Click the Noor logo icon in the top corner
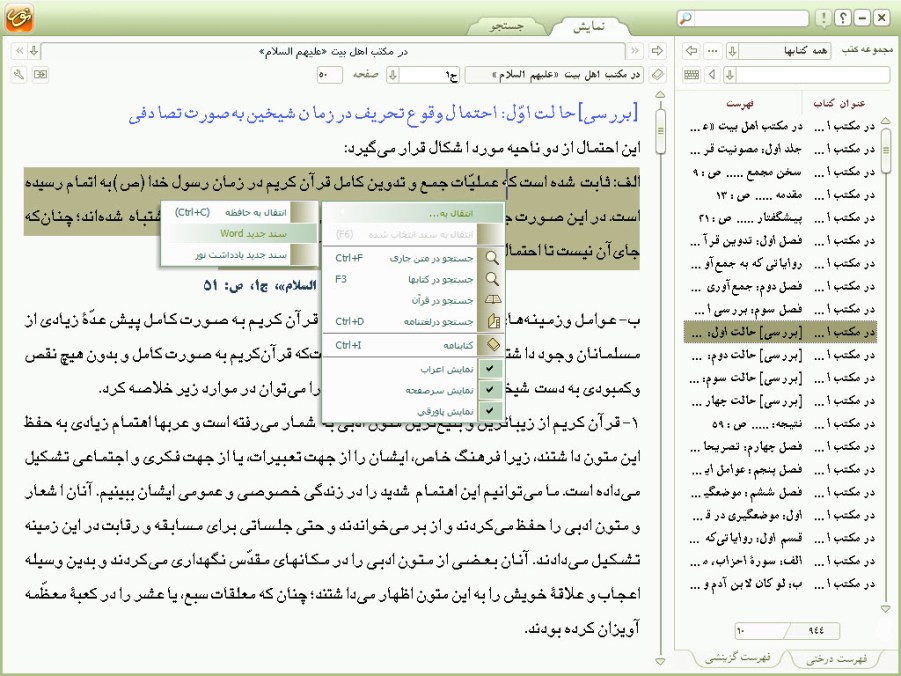Image resolution: width=901 pixels, height=676 pixels. (x=19, y=17)
